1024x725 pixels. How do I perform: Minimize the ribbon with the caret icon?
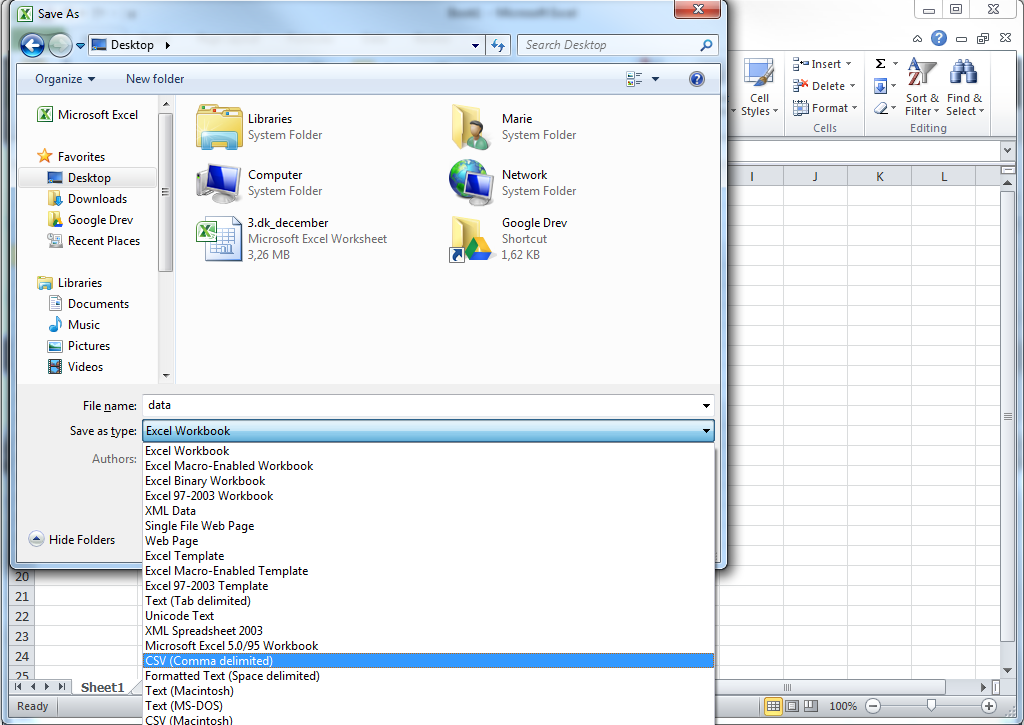click(x=918, y=39)
